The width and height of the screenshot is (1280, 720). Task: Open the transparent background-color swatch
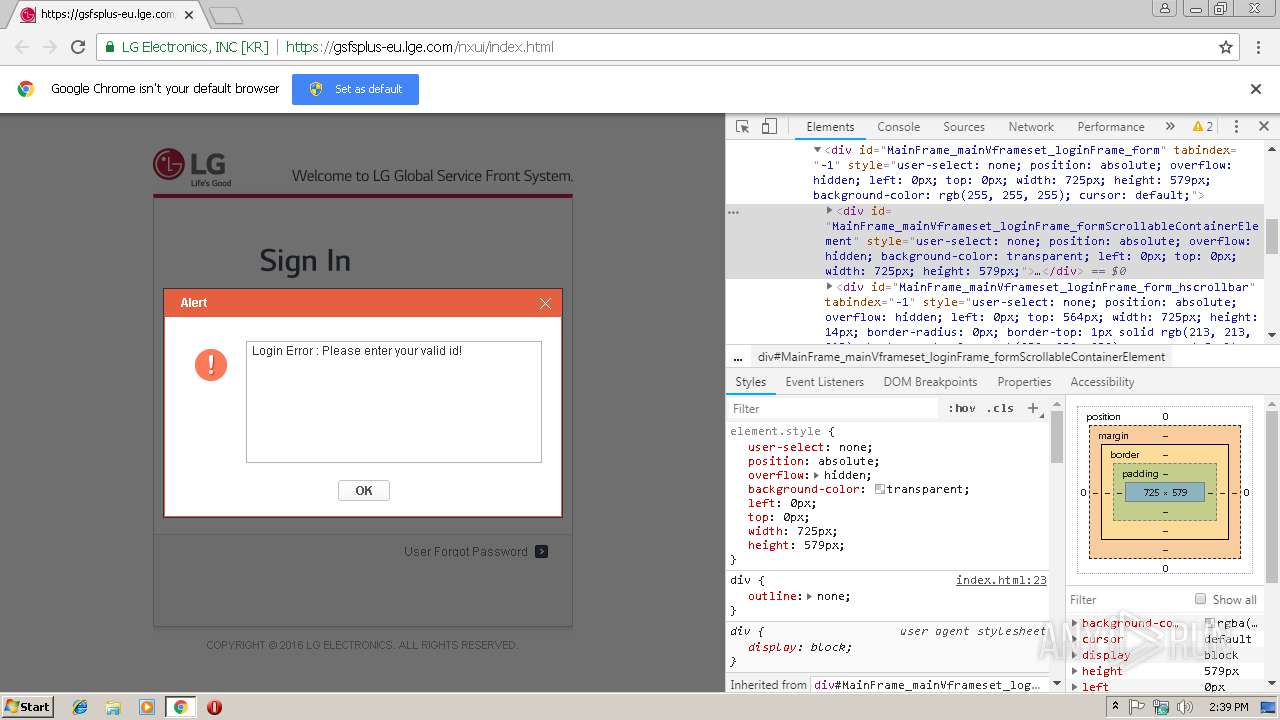coord(880,490)
